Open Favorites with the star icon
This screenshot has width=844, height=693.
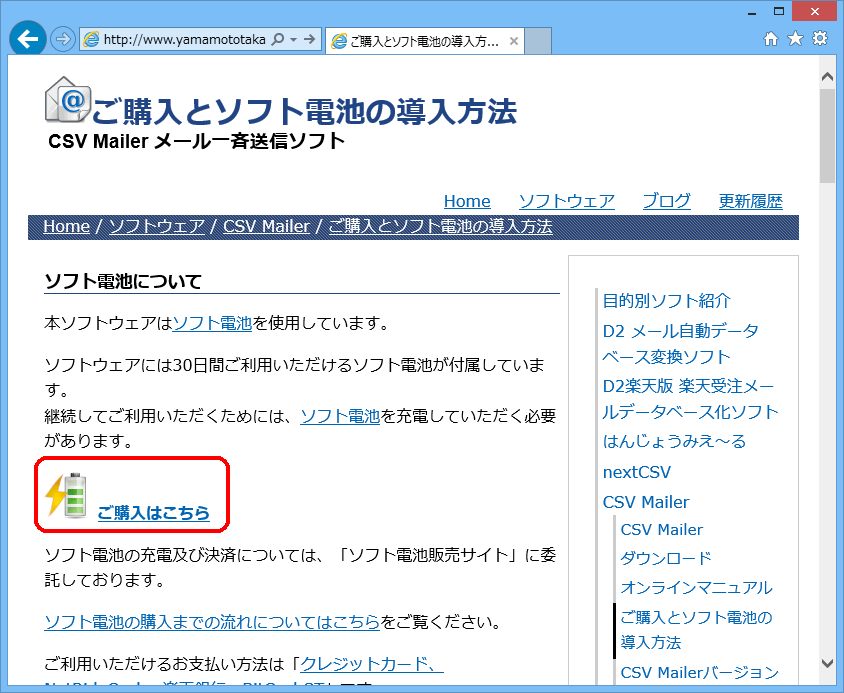click(795, 39)
